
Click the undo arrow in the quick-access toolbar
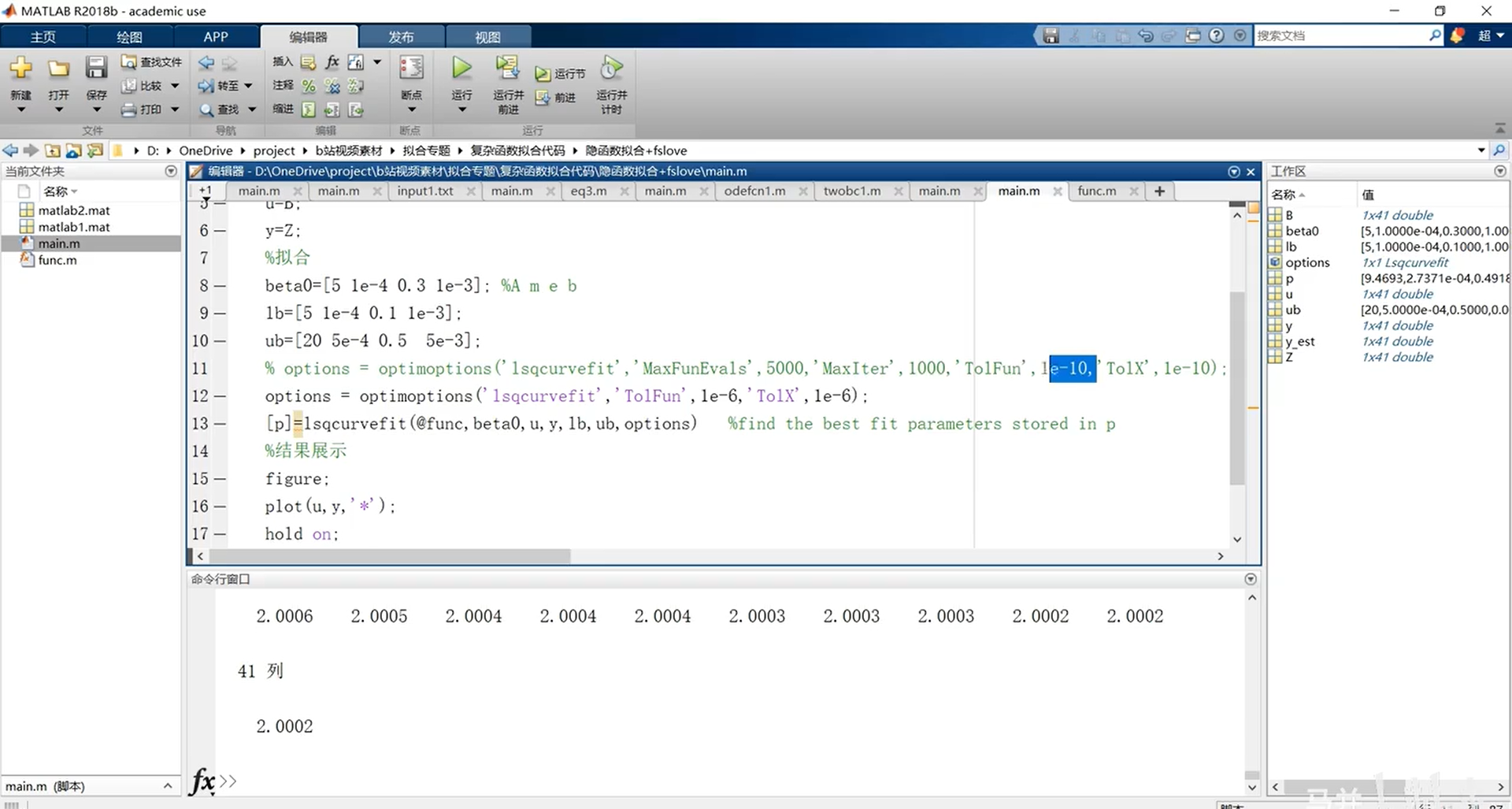coord(1145,35)
